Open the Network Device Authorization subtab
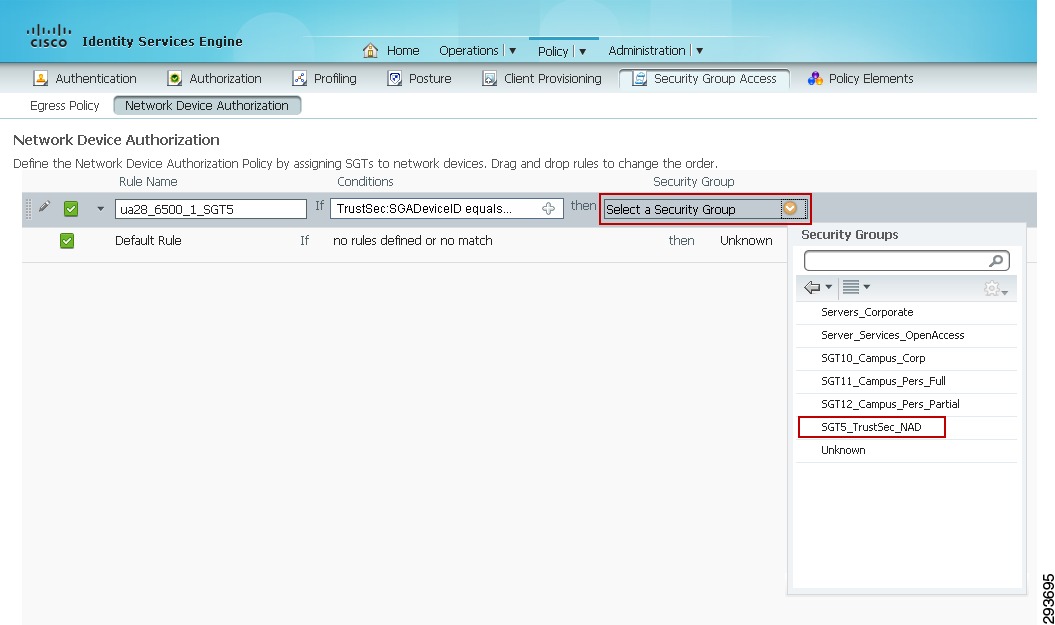 point(207,106)
